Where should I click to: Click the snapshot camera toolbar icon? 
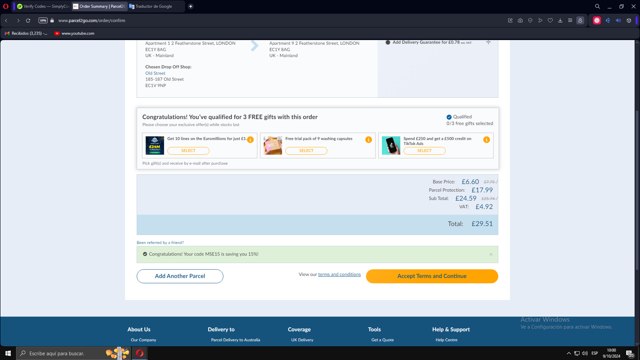click(520, 20)
